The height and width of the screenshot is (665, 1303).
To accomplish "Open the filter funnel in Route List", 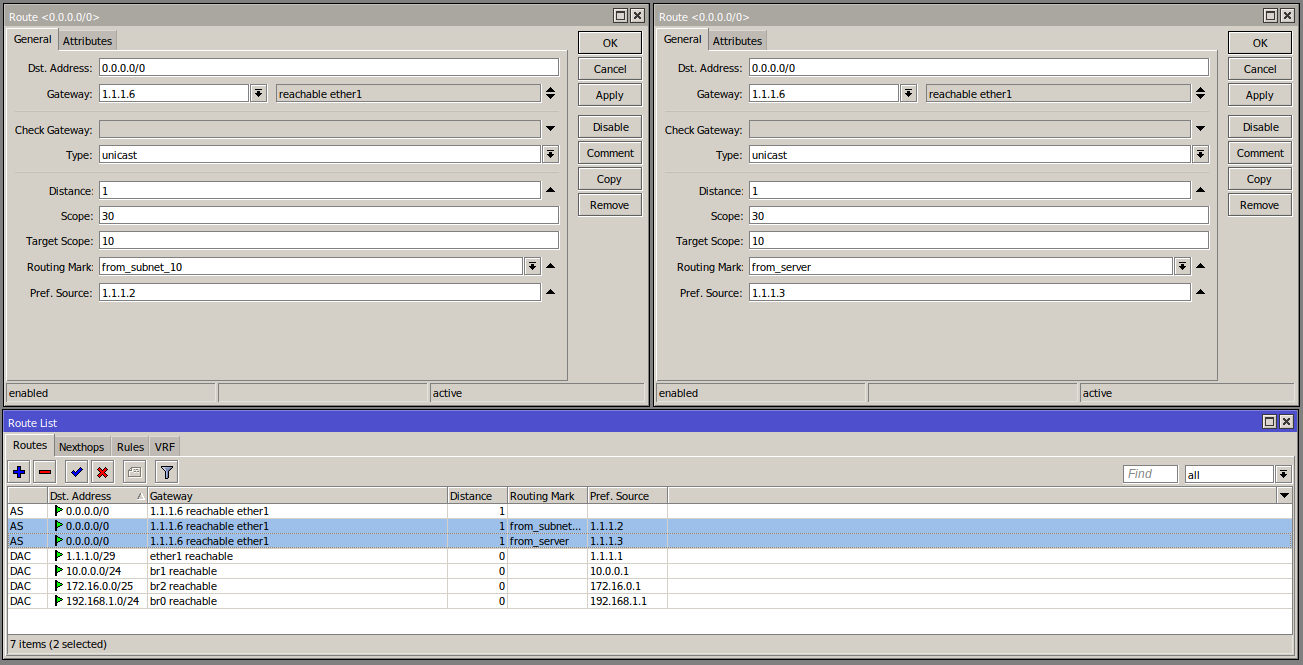I will (x=167, y=472).
